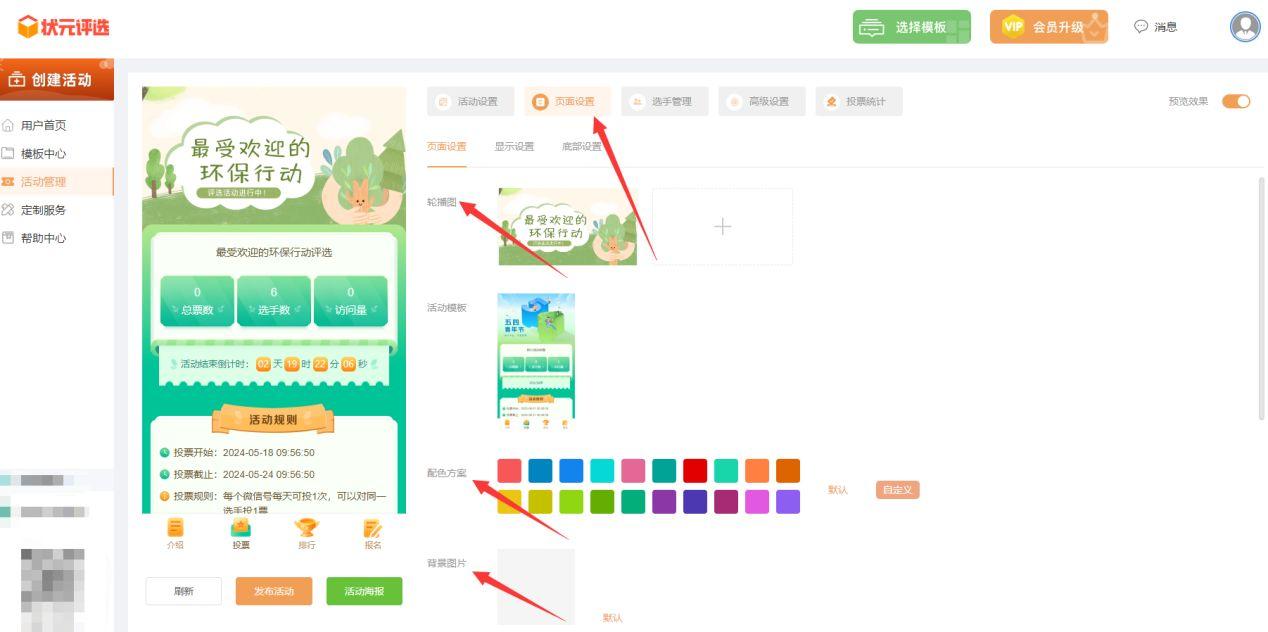Screen dimensions: 1268x632
Task: Select the 默认 default color scheme option
Action: pyautogui.click(x=838, y=491)
